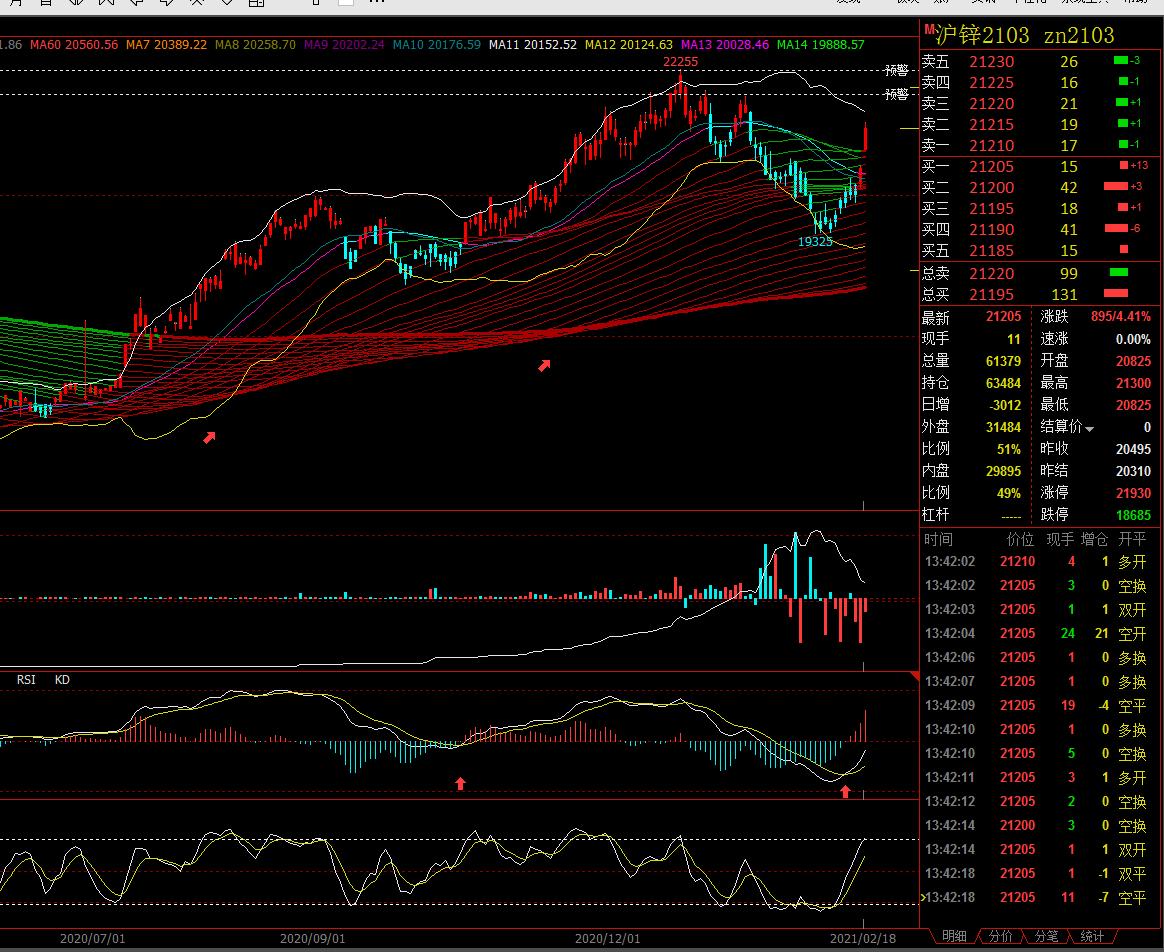The width and height of the screenshot is (1164, 952).
Task: Click the 2020/09/01 date on time axis
Action: click(x=313, y=939)
